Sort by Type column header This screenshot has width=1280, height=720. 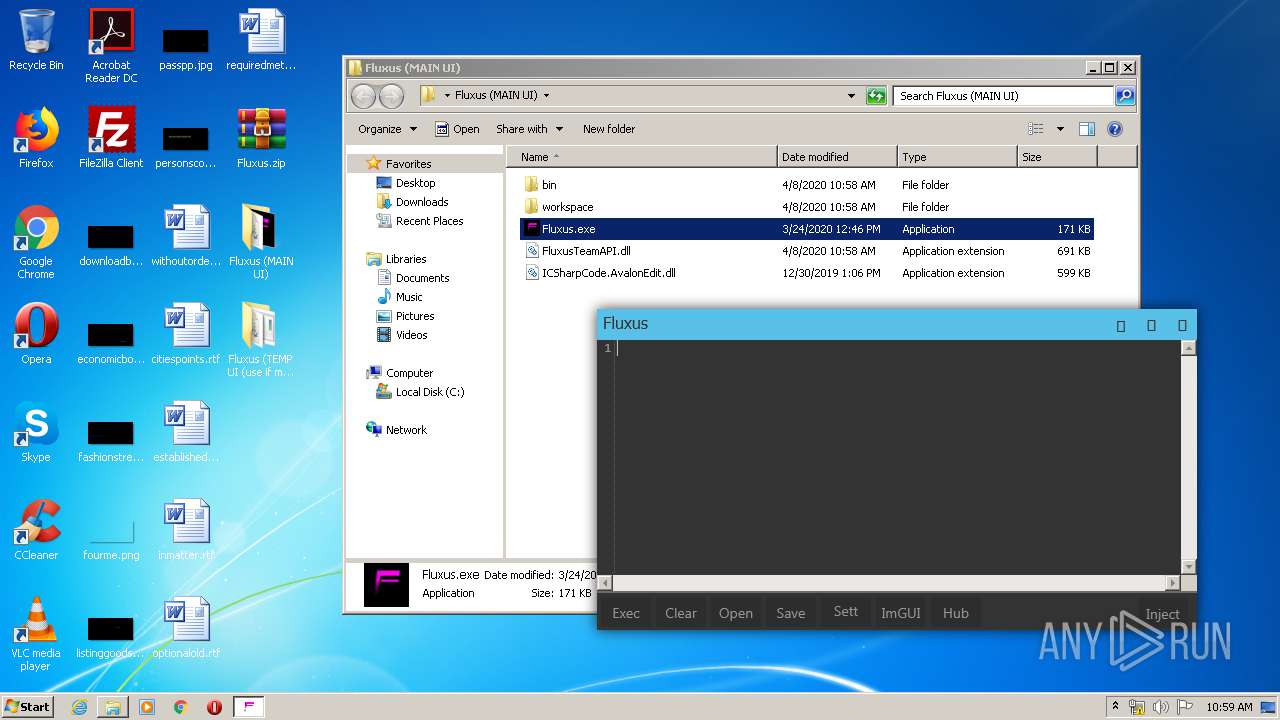click(957, 157)
